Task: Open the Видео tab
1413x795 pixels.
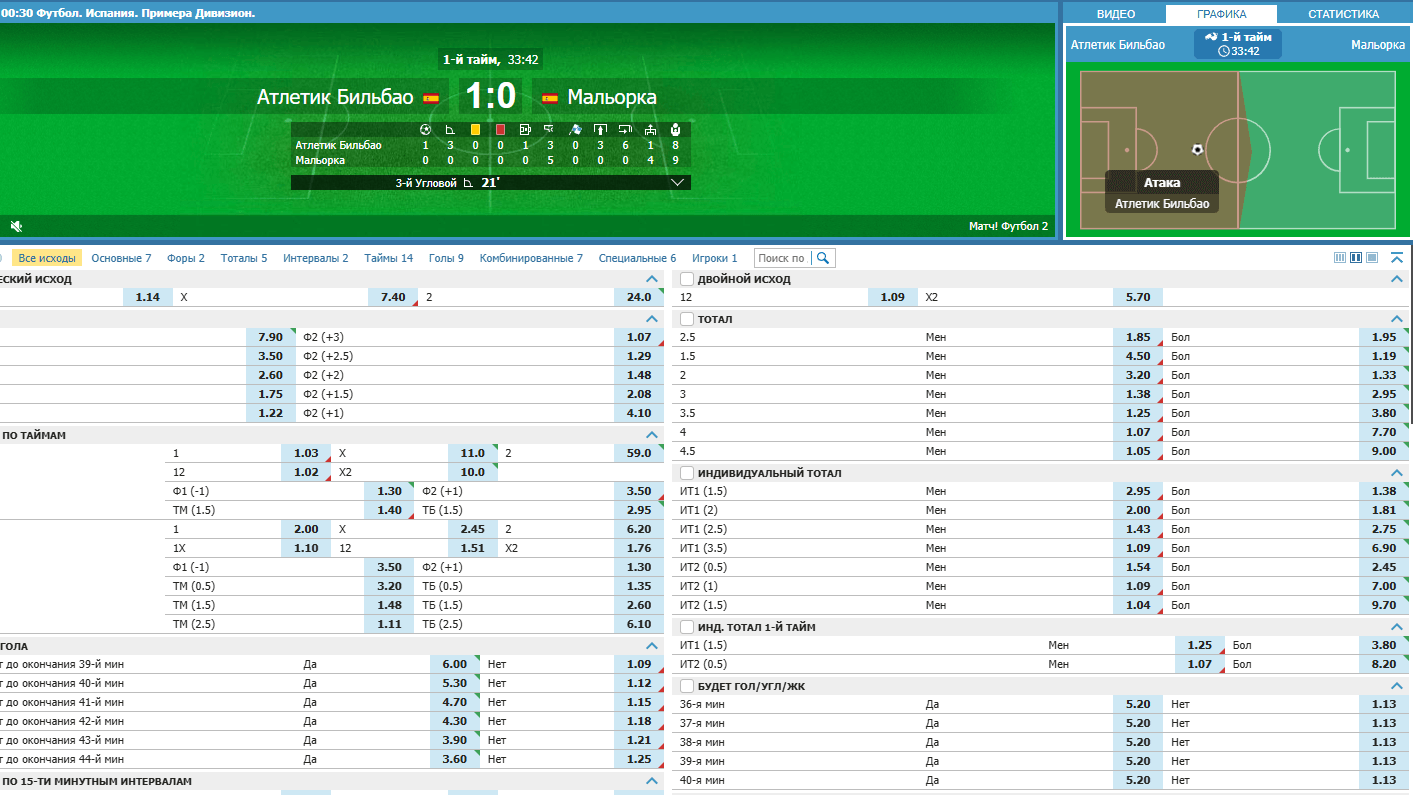Action: 1115,14
